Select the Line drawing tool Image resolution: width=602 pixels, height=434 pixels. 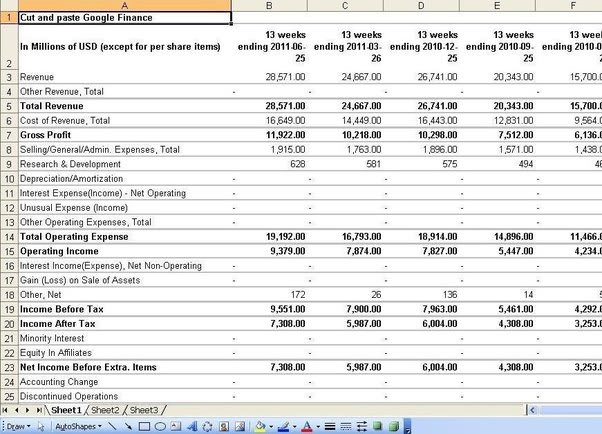(x=112, y=426)
